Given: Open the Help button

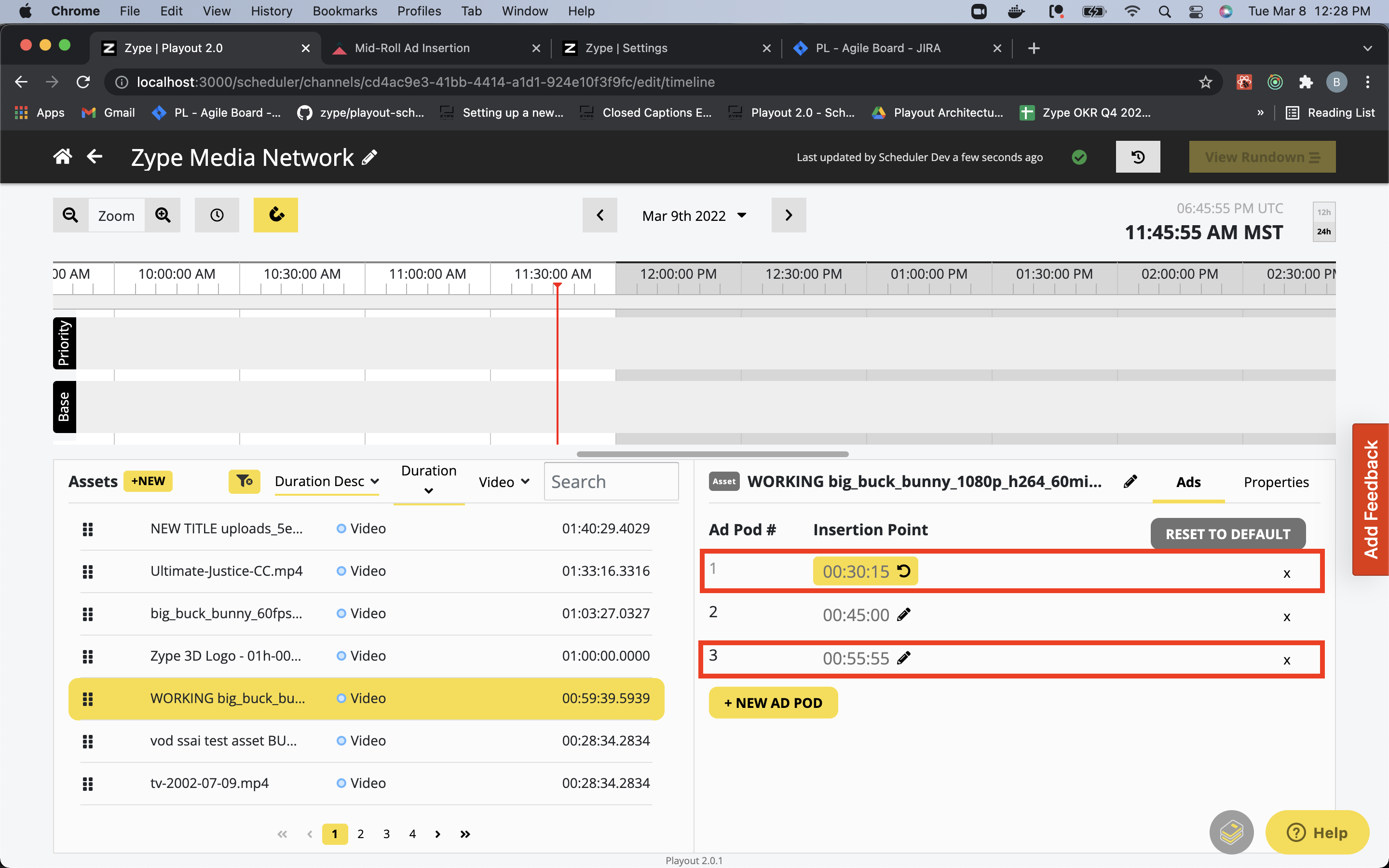Looking at the screenshot, I should pyautogui.click(x=1317, y=832).
